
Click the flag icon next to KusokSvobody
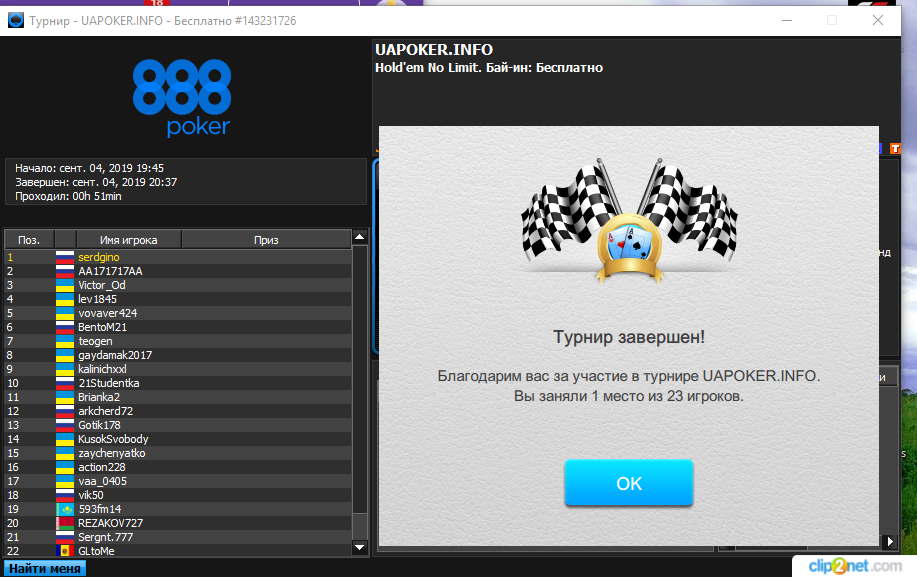point(65,440)
